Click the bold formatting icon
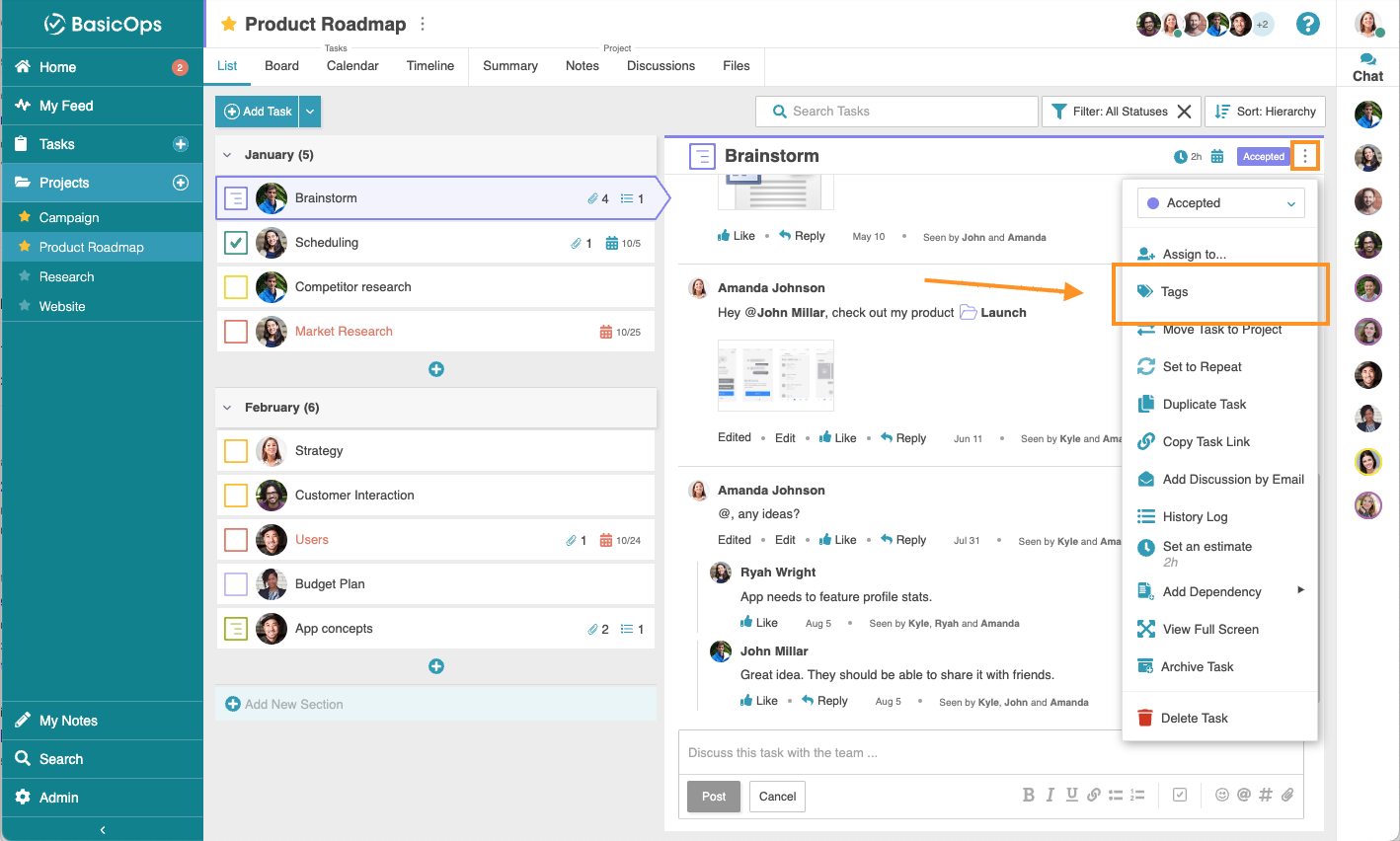Screen dimensions: 1400x841 point(1028,795)
